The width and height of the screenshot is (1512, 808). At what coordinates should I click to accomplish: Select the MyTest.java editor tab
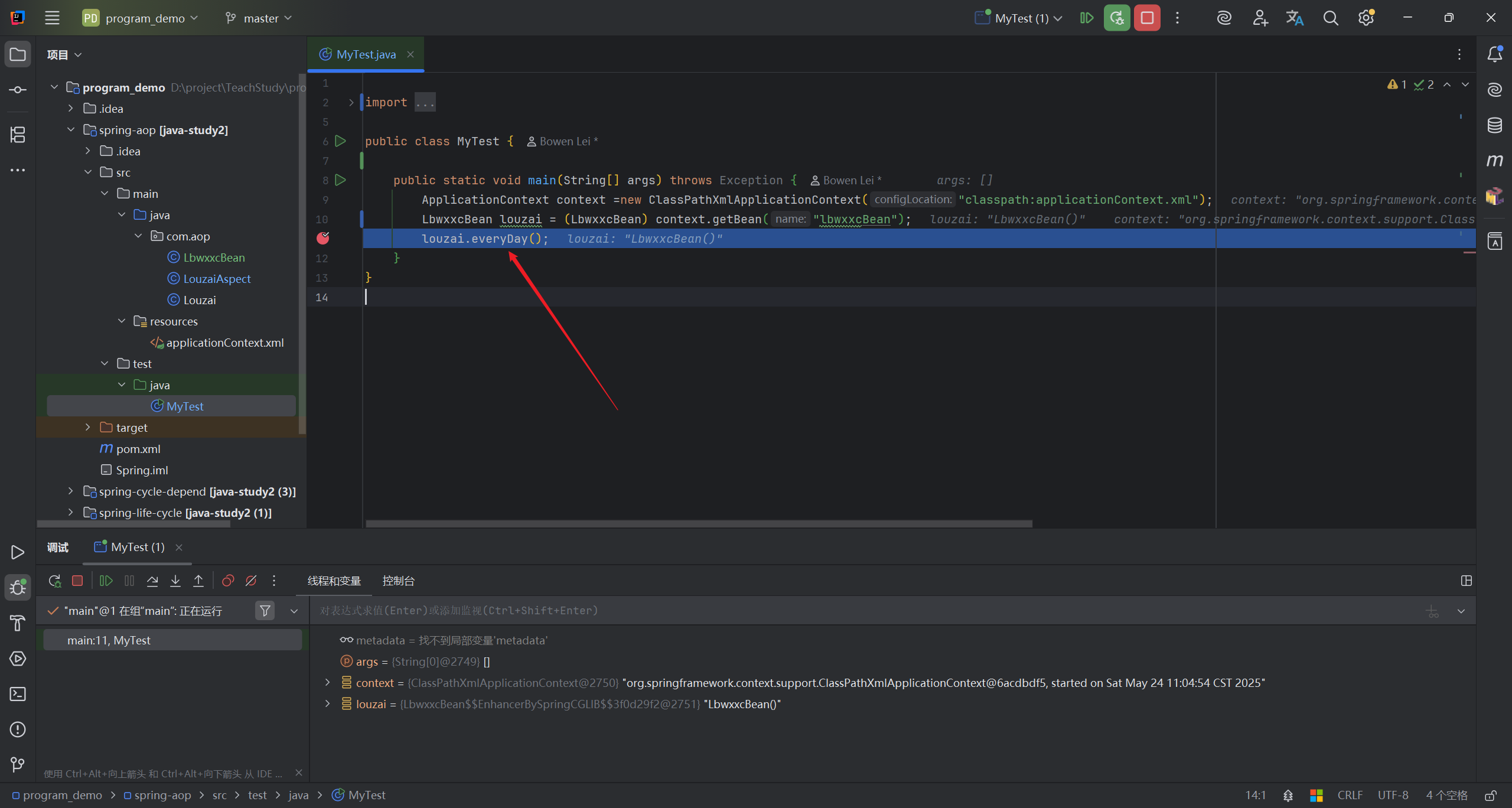(x=366, y=54)
